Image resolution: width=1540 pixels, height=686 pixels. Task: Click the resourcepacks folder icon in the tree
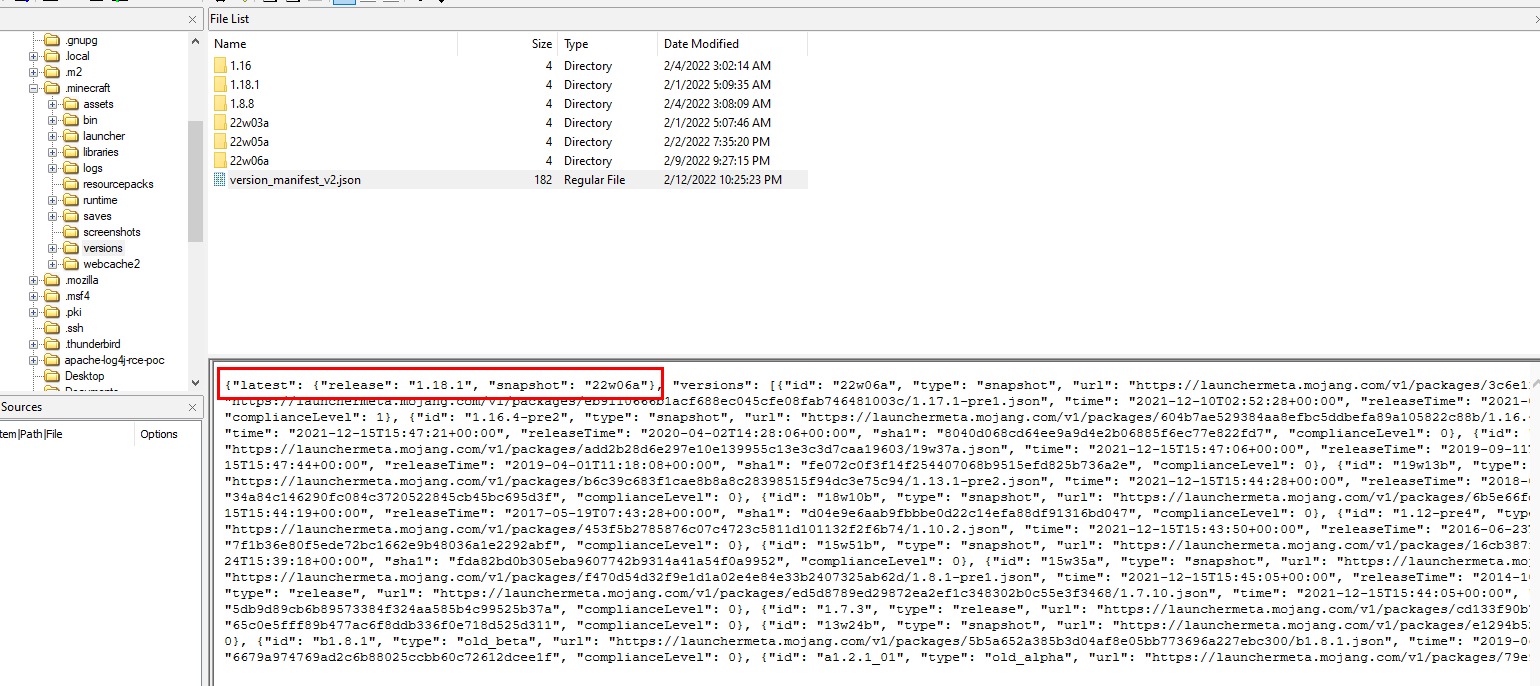(x=71, y=184)
